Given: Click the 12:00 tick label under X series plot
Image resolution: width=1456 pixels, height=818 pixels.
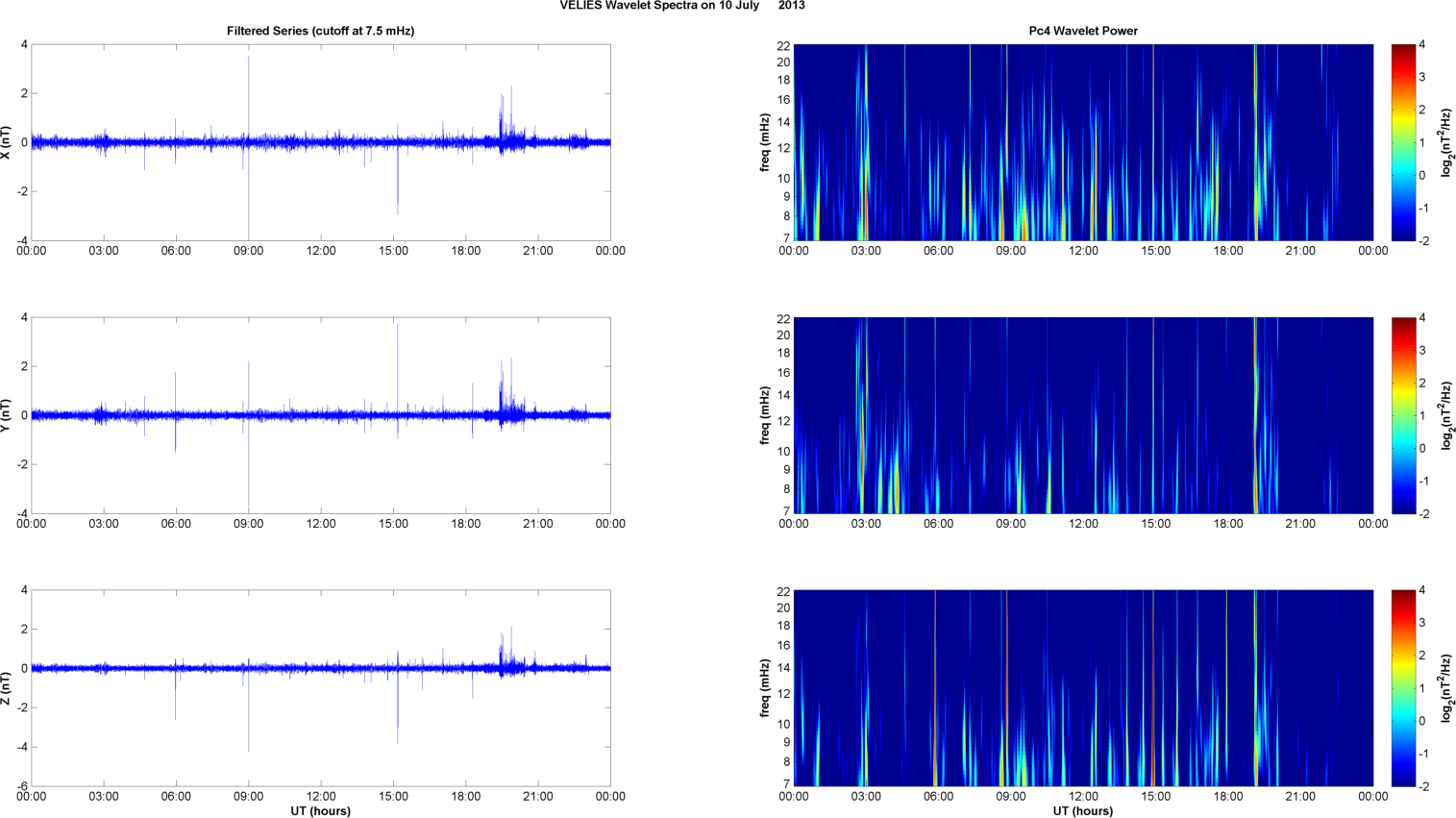Looking at the screenshot, I should (x=321, y=251).
